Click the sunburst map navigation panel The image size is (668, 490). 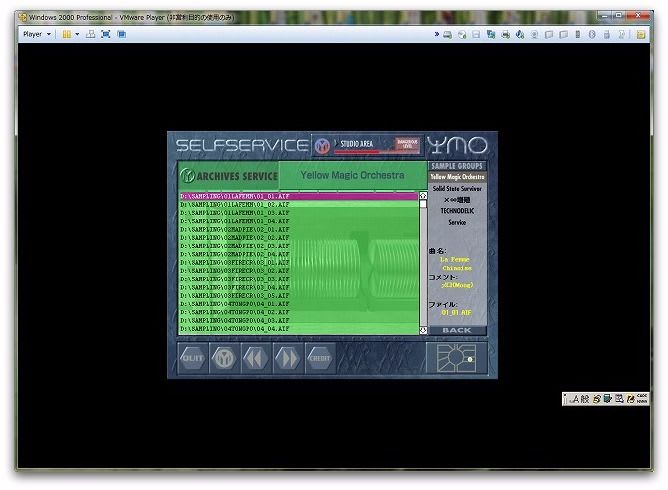click(456, 358)
